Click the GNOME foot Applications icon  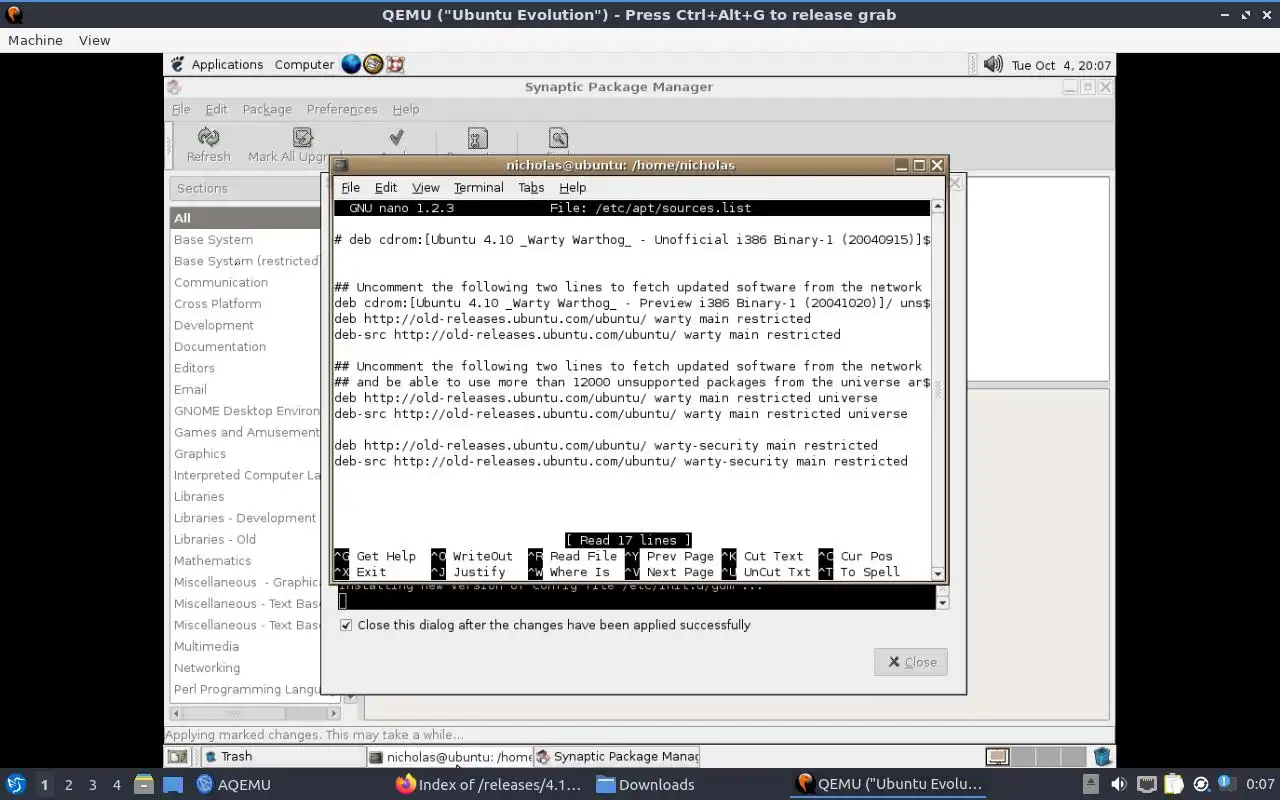[177, 64]
